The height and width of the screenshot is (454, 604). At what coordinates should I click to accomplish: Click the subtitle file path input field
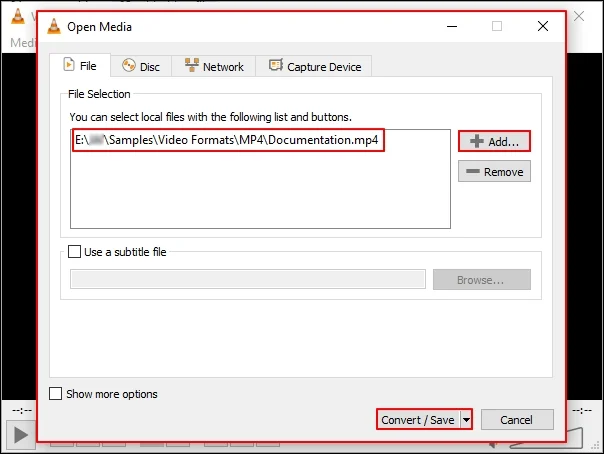248,280
